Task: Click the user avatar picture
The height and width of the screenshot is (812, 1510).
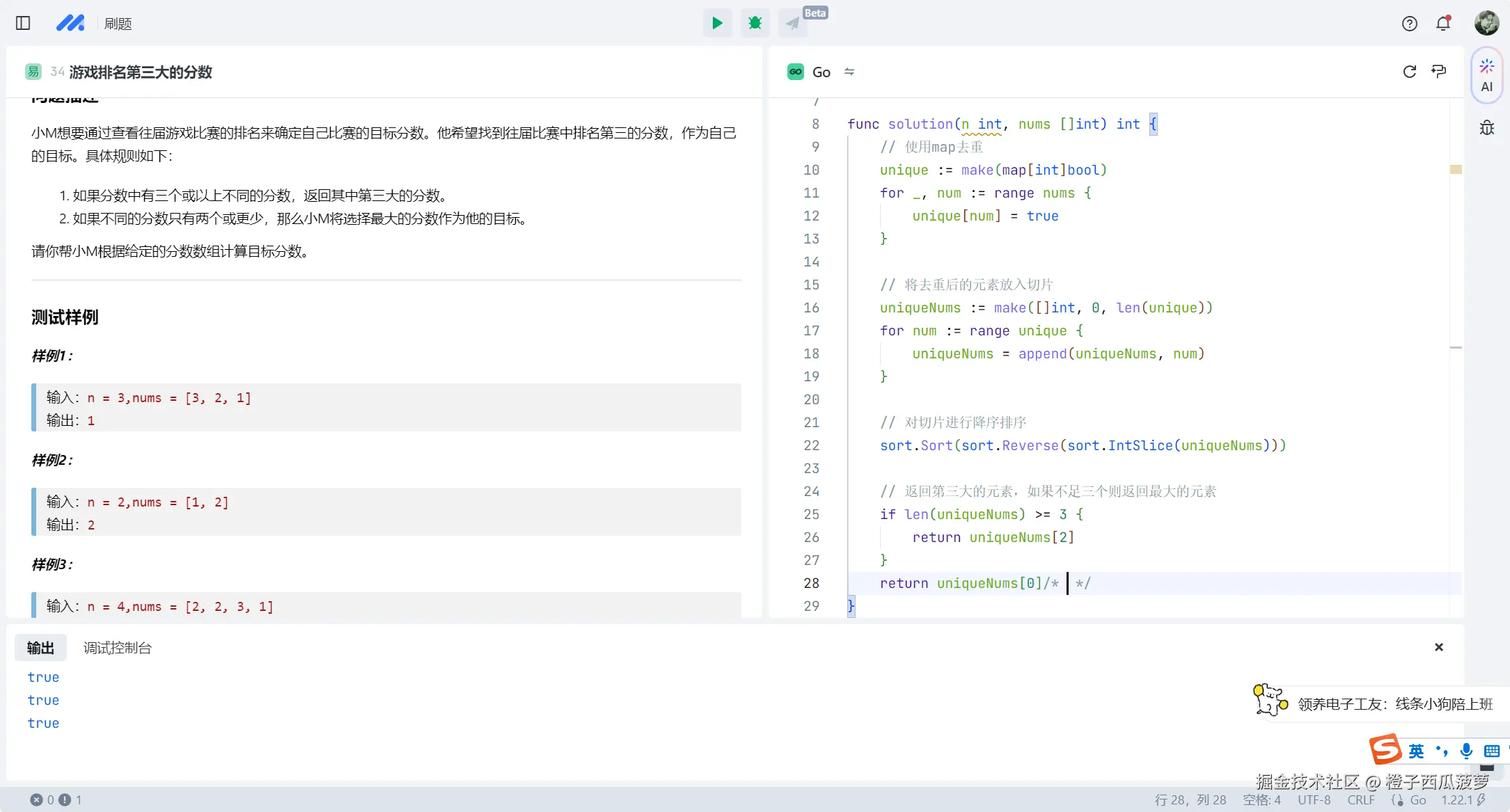Action: 1486,23
